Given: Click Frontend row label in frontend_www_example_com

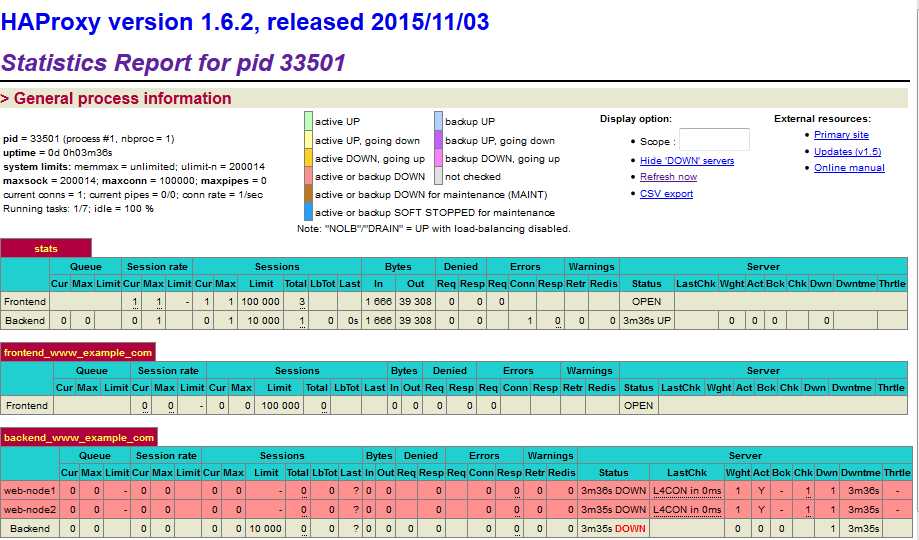Looking at the screenshot, I should click(27, 406).
